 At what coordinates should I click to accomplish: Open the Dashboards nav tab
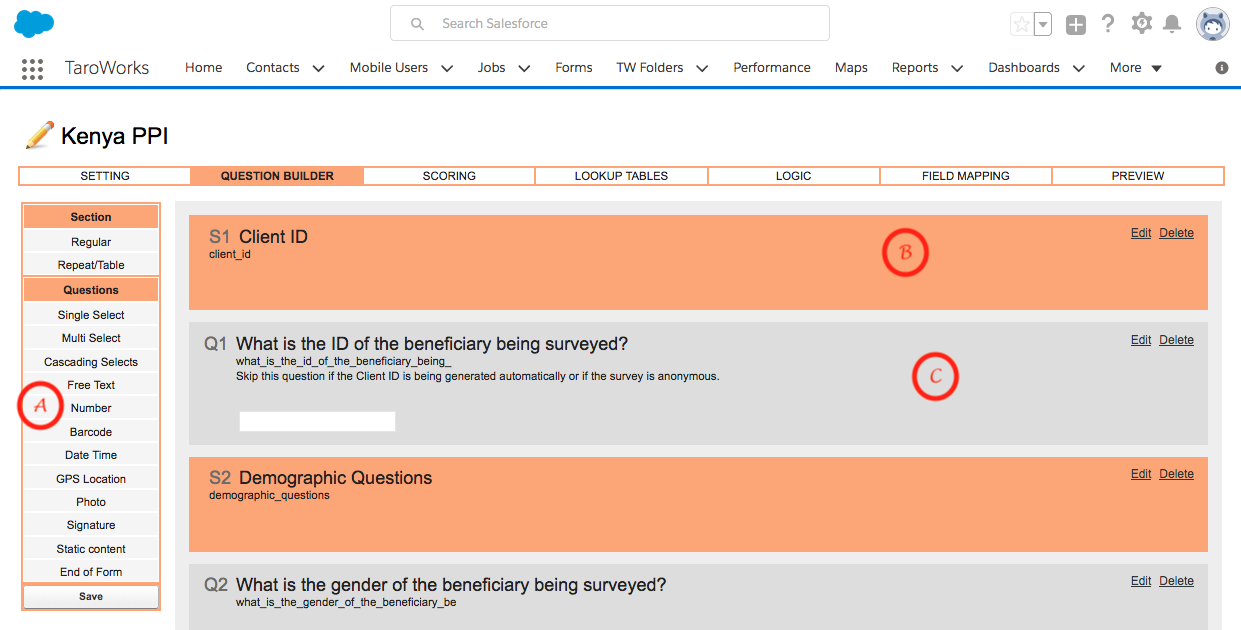[1024, 68]
